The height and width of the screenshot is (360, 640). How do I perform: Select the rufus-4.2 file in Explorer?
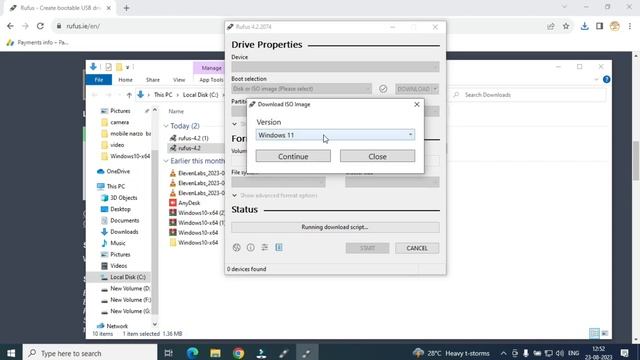189,148
